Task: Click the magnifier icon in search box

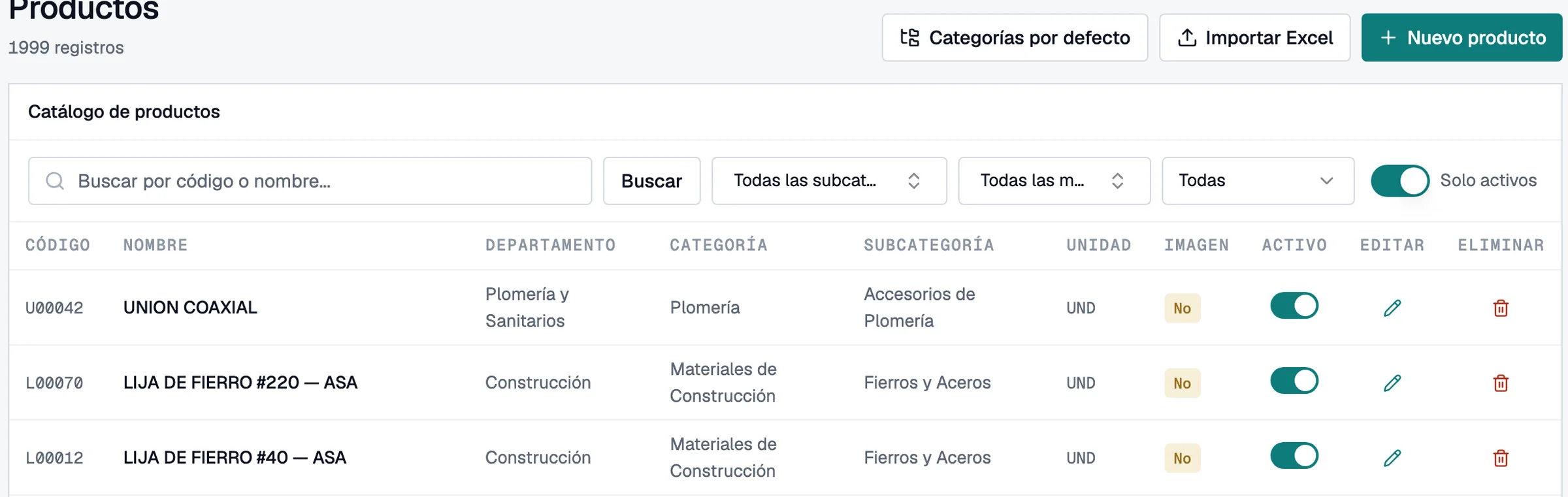Action: click(x=55, y=181)
